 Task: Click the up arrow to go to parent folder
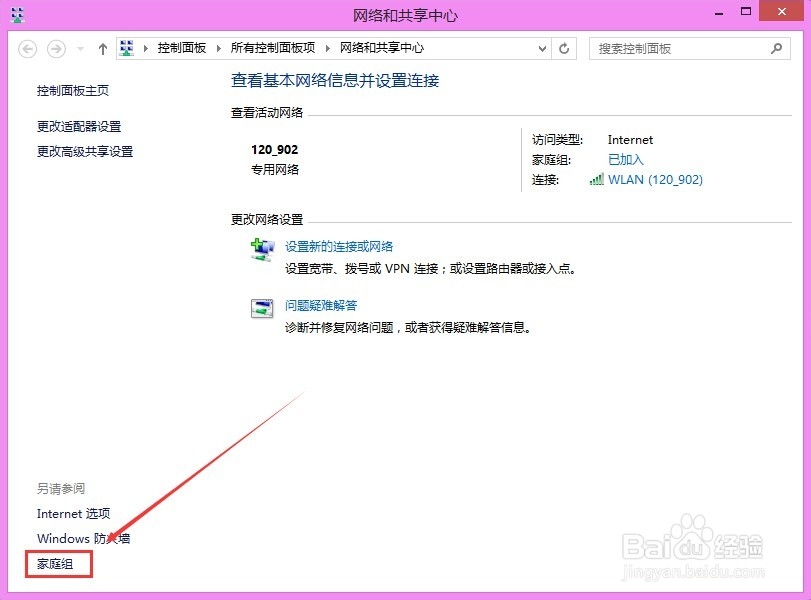coord(103,47)
